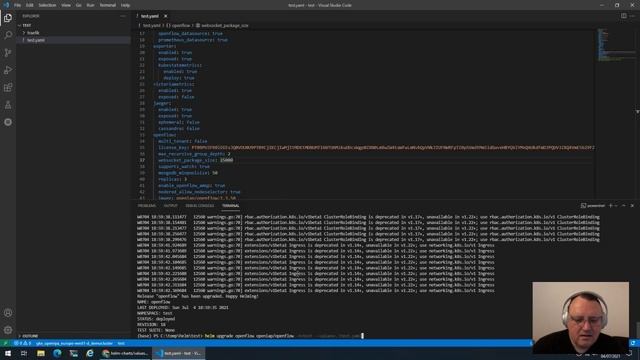
Task: Switch to the Problems panel tab
Action: tap(147, 206)
